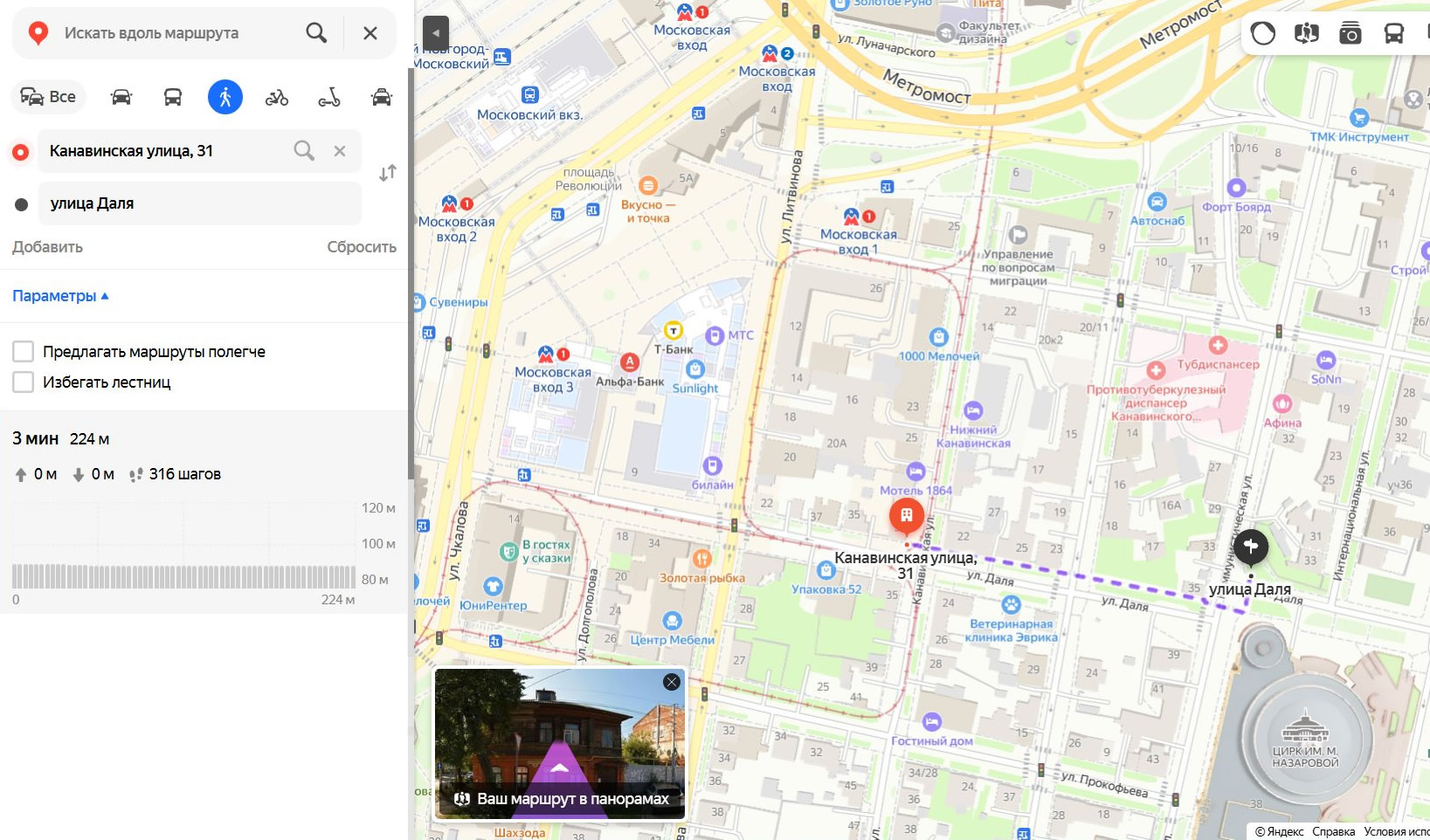
Task: Open the 'Справка' help link
Action: tap(1333, 831)
